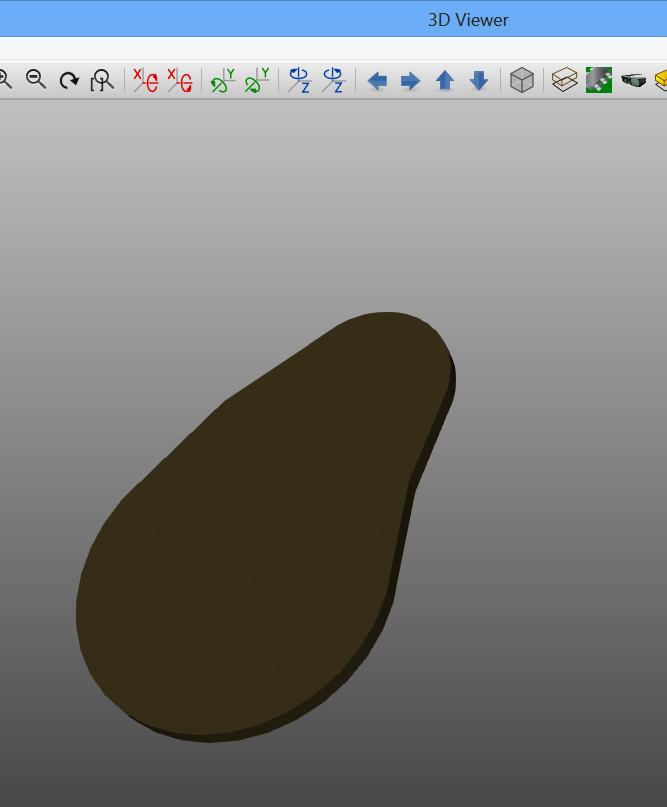Rotate clockwise around the X axis

(146, 81)
